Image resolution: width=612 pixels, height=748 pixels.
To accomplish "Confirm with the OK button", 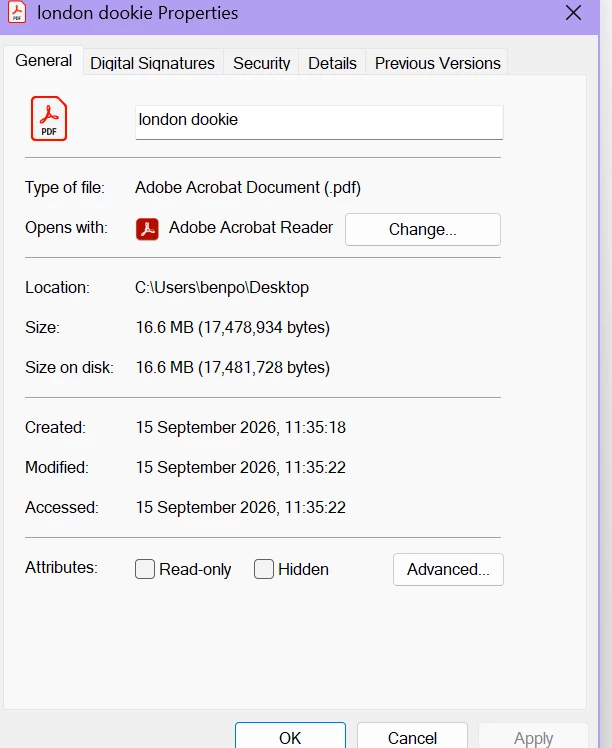I will coord(290,737).
